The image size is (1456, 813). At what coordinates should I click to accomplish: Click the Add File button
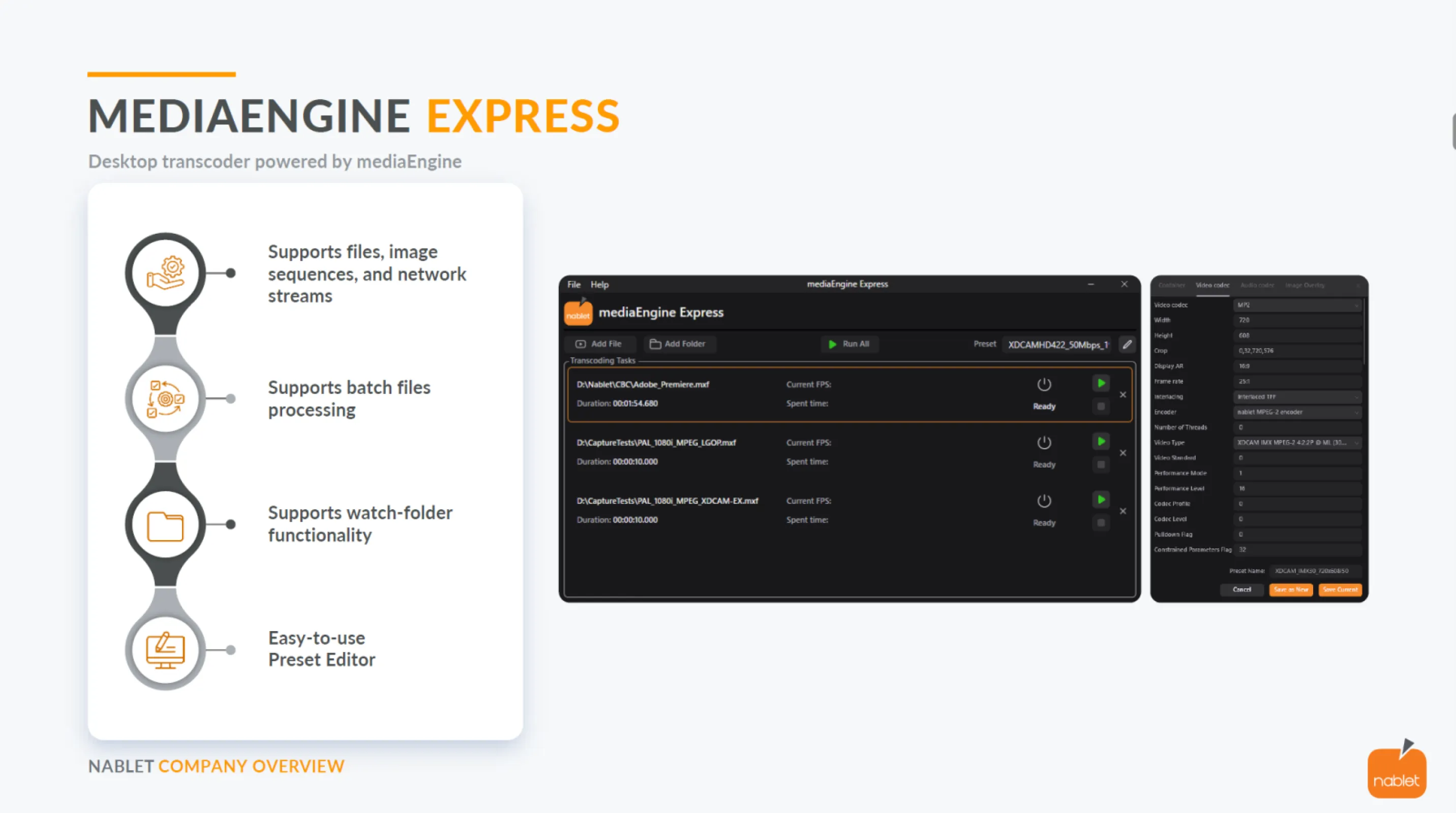598,343
